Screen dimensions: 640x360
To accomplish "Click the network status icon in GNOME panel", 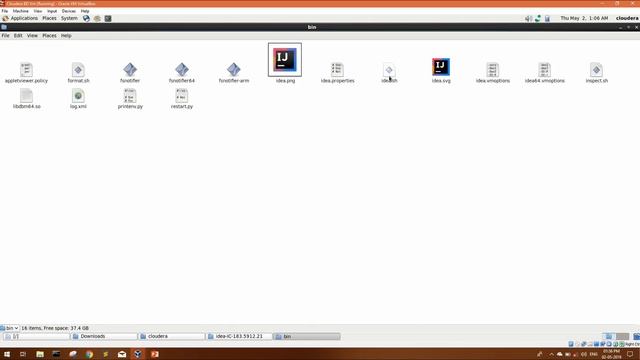I will 538,18.
